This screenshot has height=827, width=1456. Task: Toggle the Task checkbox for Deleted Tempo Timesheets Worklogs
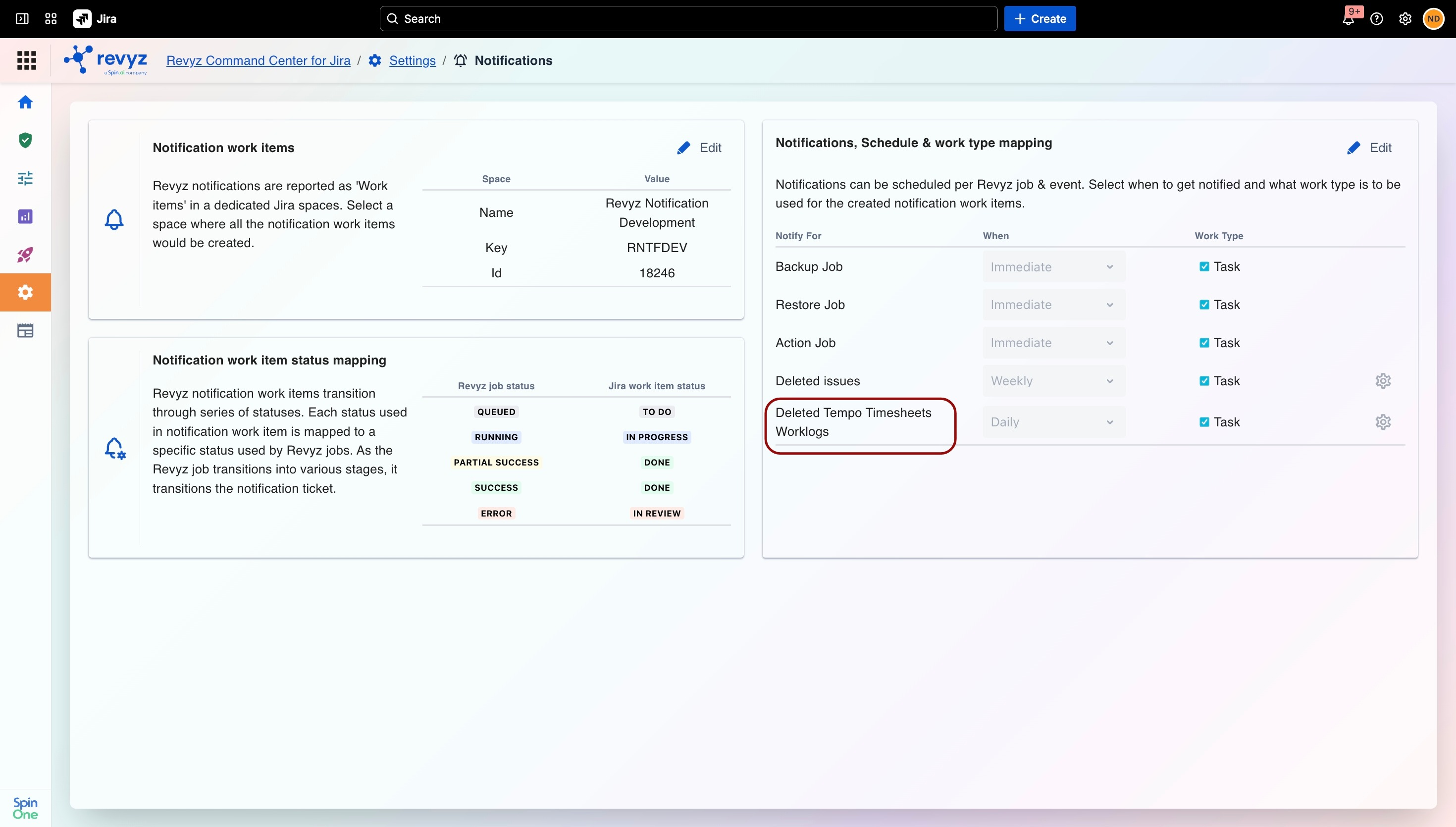click(x=1204, y=422)
